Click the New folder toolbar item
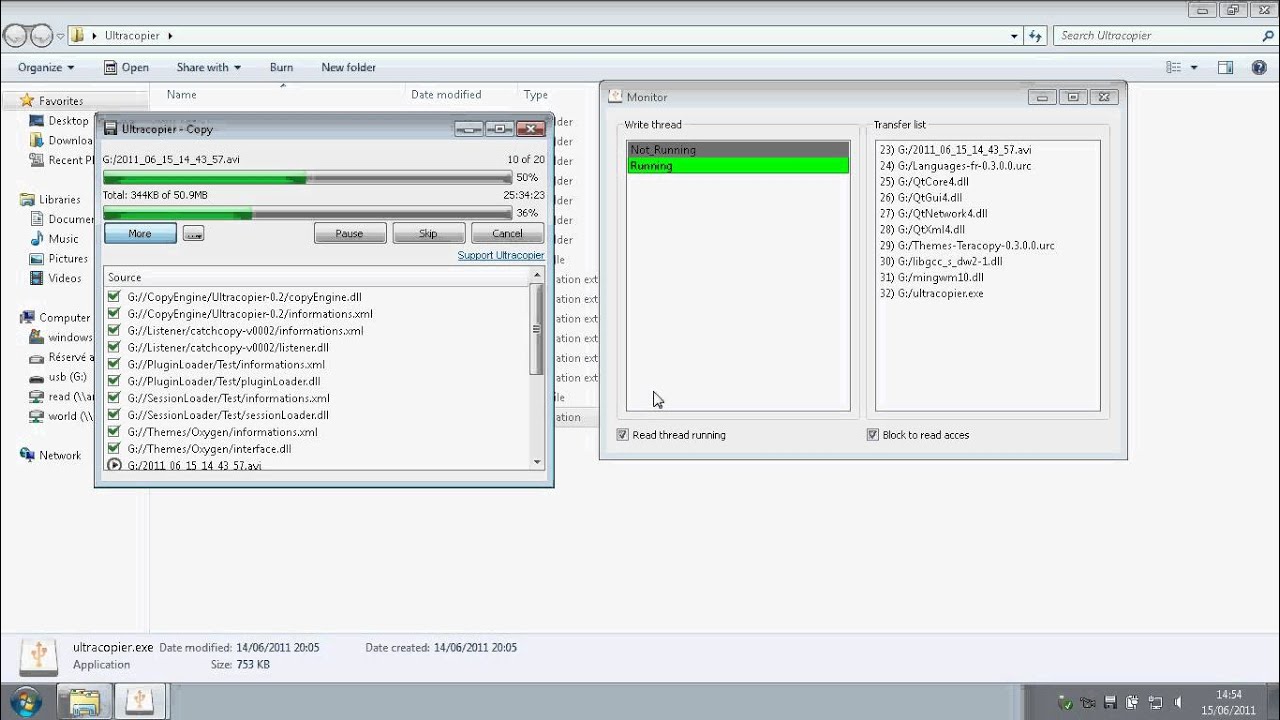 348,68
